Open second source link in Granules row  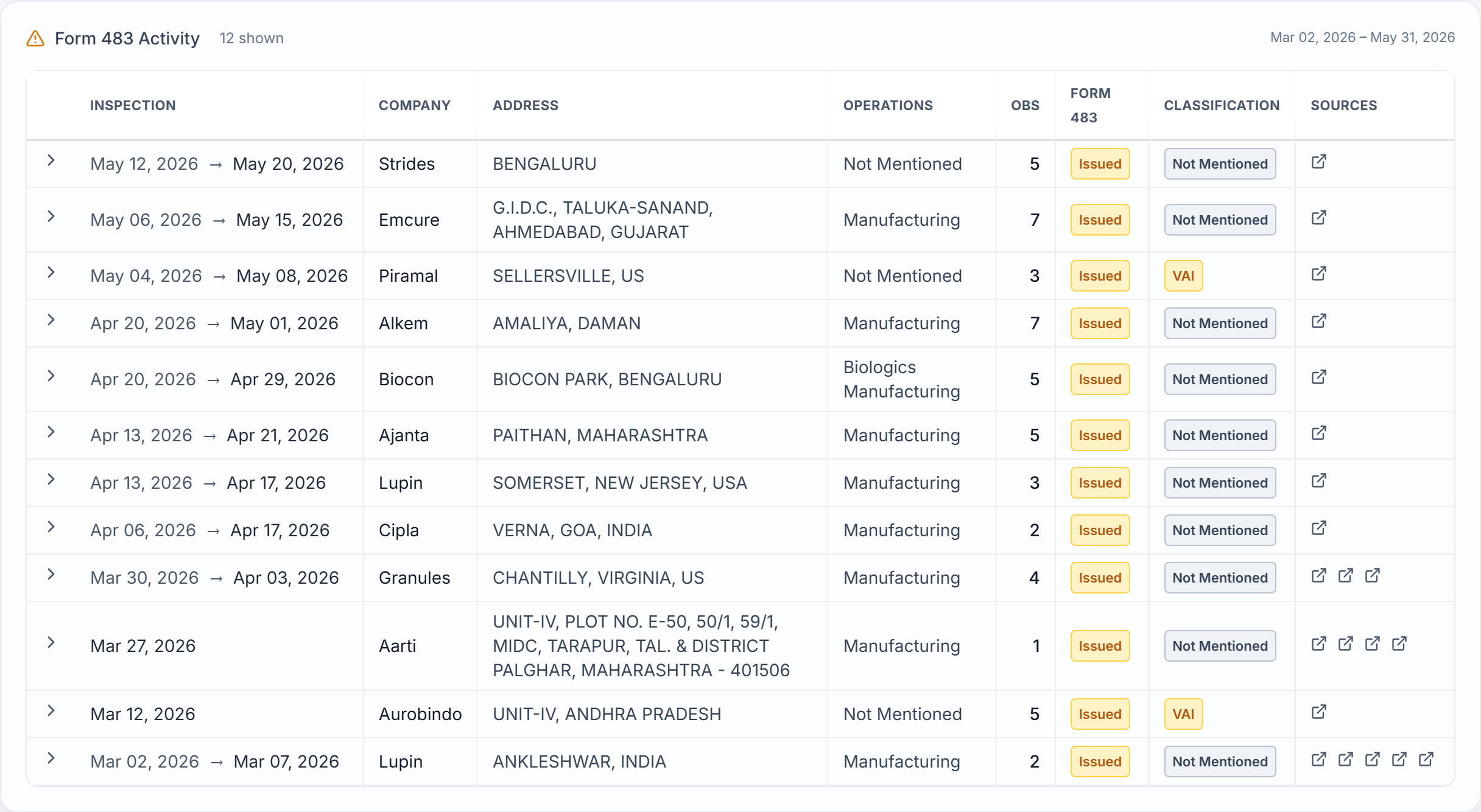pyautogui.click(x=1345, y=576)
